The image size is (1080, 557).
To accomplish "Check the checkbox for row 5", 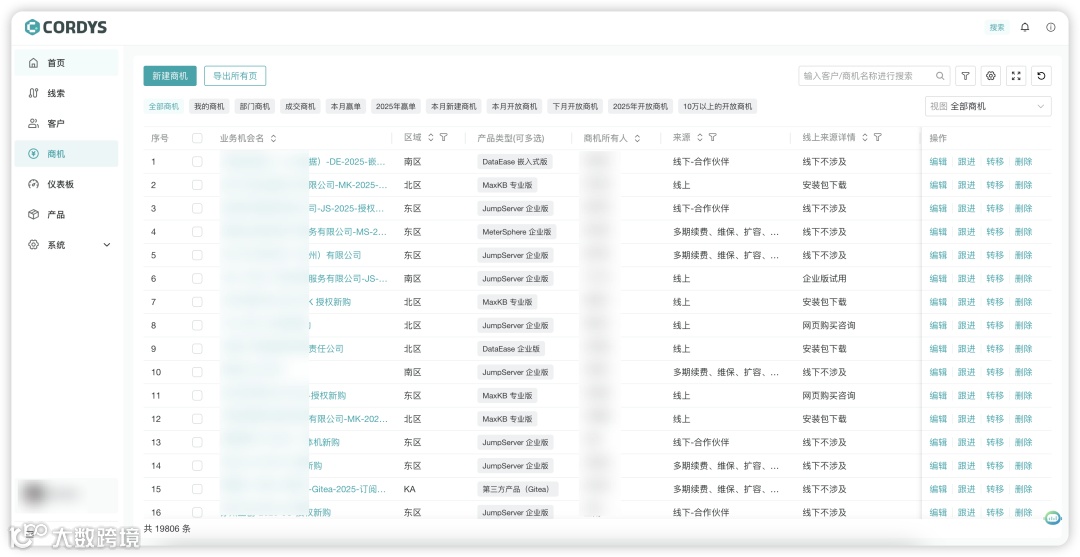I will [197, 255].
